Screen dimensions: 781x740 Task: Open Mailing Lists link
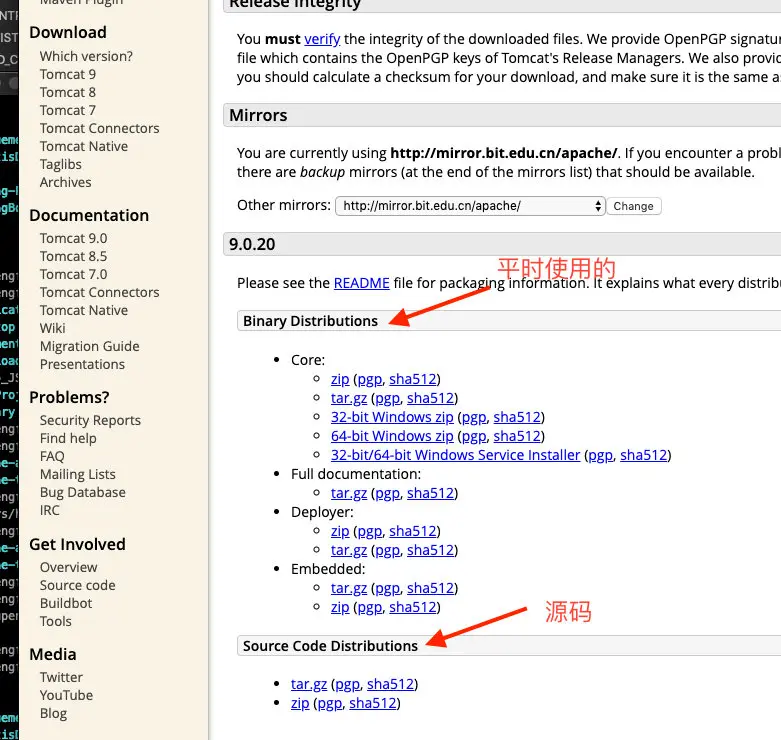click(78, 474)
